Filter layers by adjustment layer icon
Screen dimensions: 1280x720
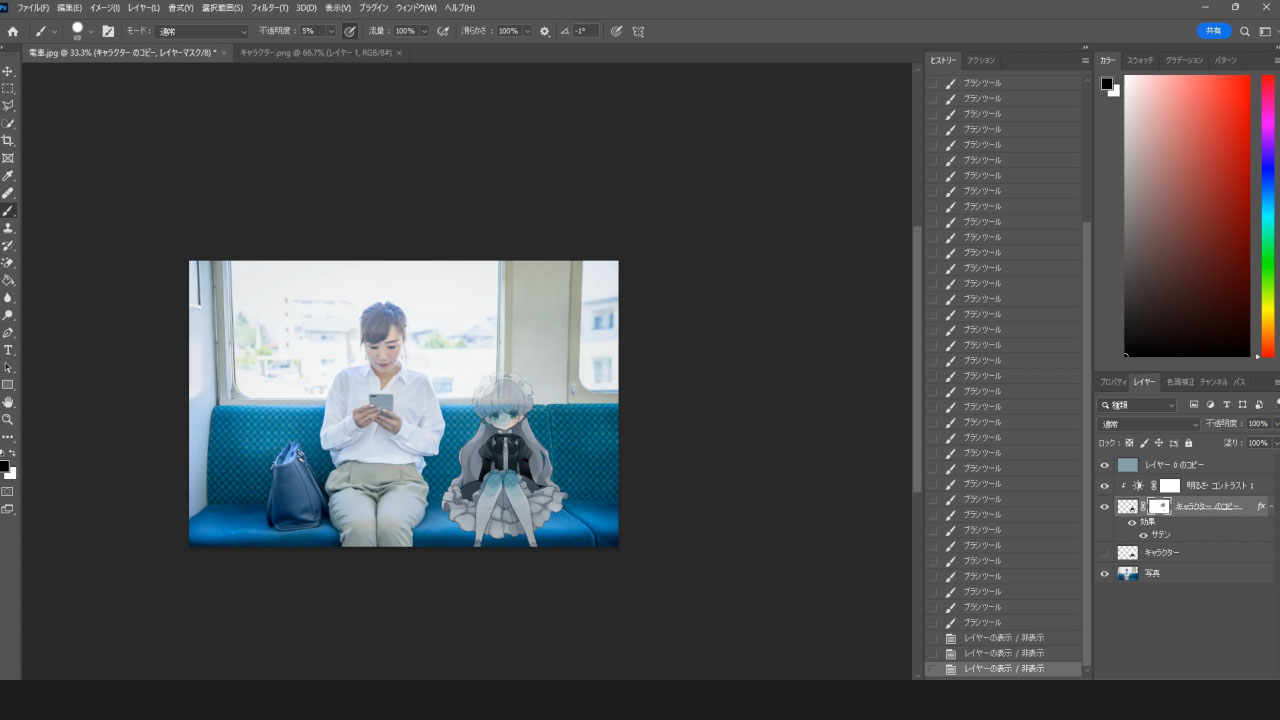tap(1210, 405)
